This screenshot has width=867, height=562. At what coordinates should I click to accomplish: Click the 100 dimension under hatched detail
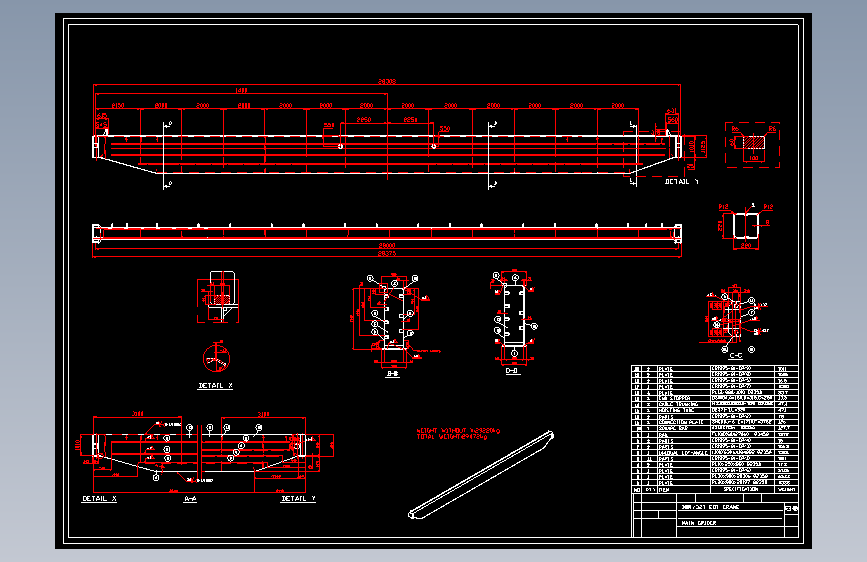(753, 158)
